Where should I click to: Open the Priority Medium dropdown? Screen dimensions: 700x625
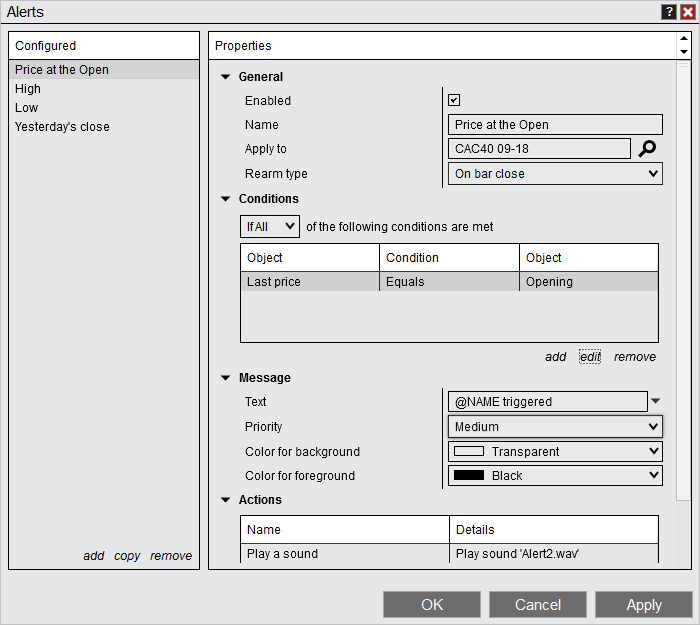pyautogui.click(x=555, y=426)
